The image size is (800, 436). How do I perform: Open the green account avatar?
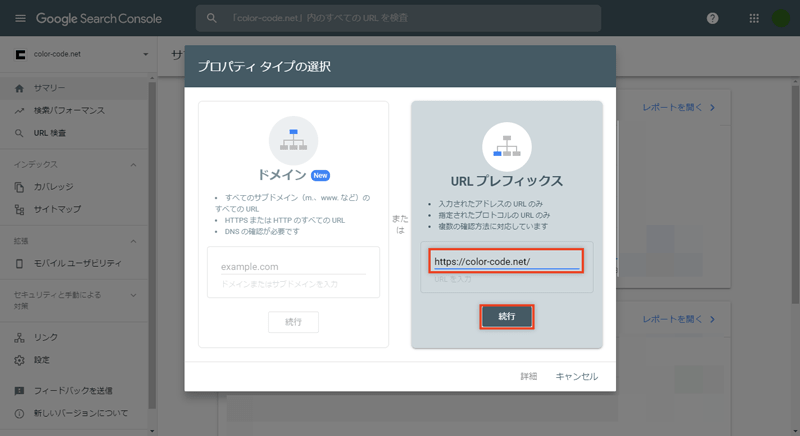pyautogui.click(x=781, y=18)
